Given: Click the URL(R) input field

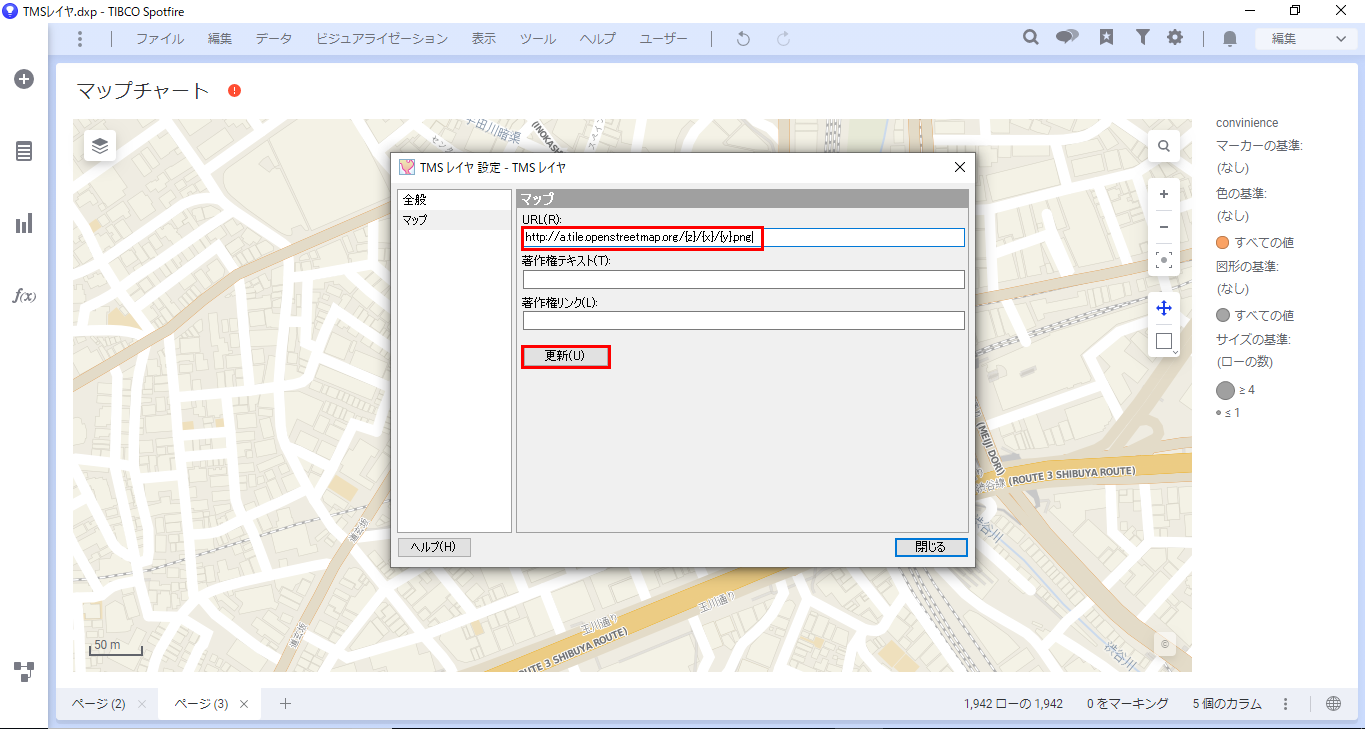Looking at the screenshot, I should (x=743, y=238).
